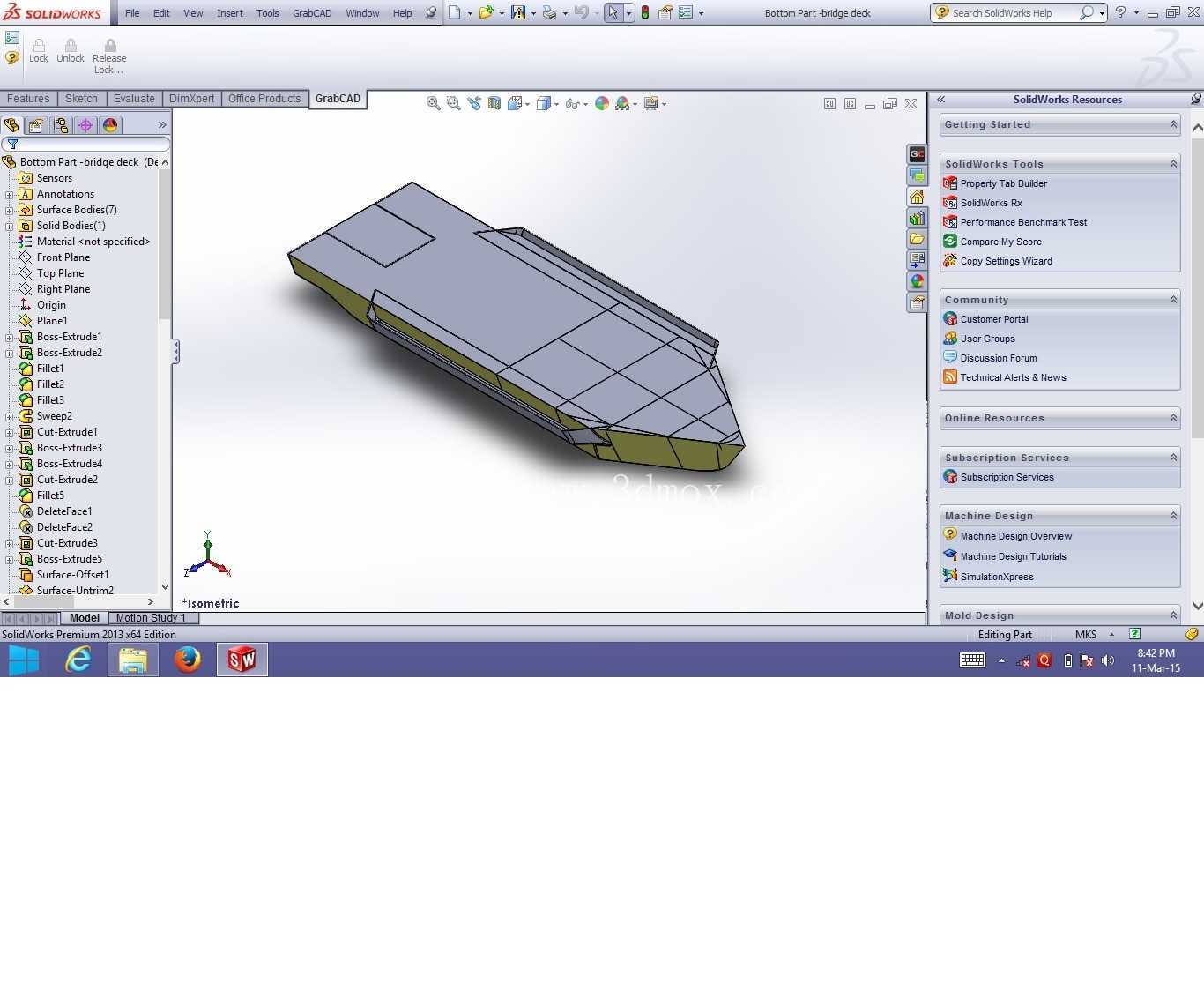Click the Open file folder icon
This screenshot has height=984, width=1204.
tap(485, 12)
